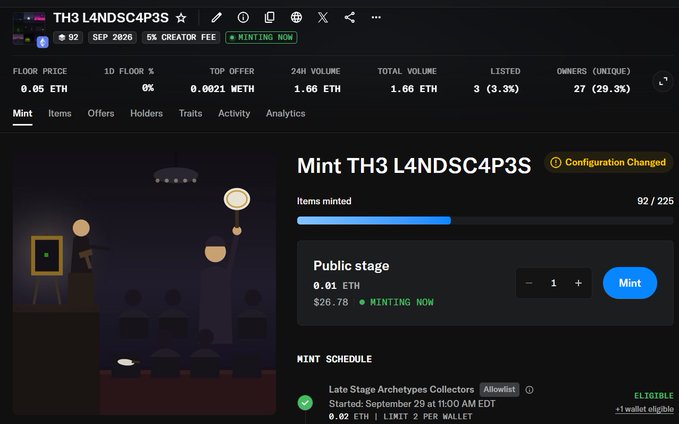Image resolution: width=679 pixels, height=424 pixels.
Task: Increase mint quantity with plus button
Action: (x=579, y=283)
